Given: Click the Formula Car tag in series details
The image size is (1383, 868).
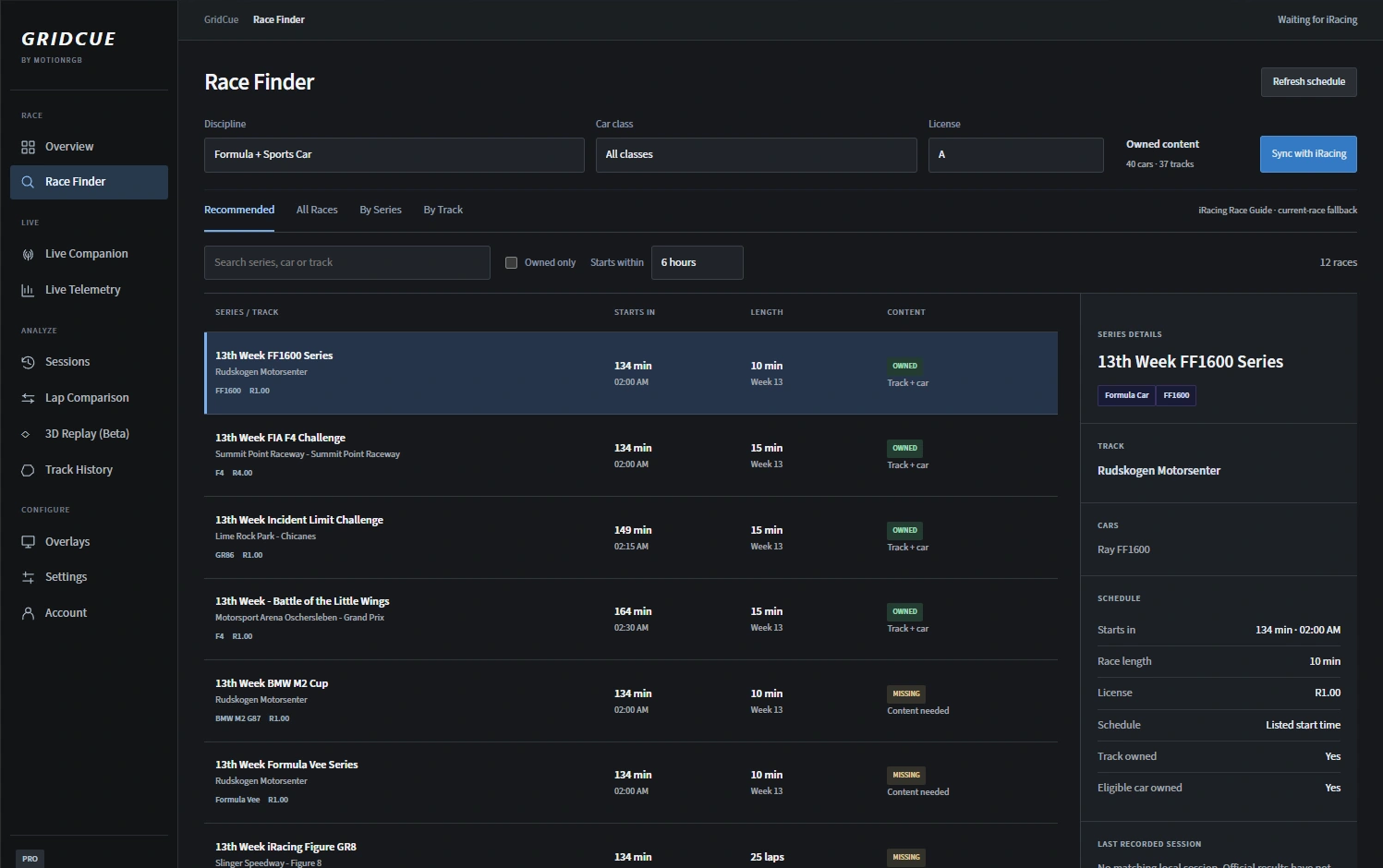Looking at the screenshot, I should (1126, 395).
